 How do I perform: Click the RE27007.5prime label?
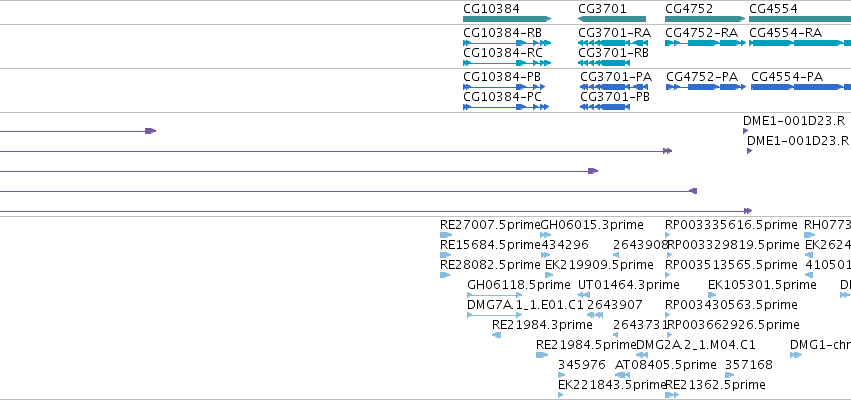(x=490, y=225)
